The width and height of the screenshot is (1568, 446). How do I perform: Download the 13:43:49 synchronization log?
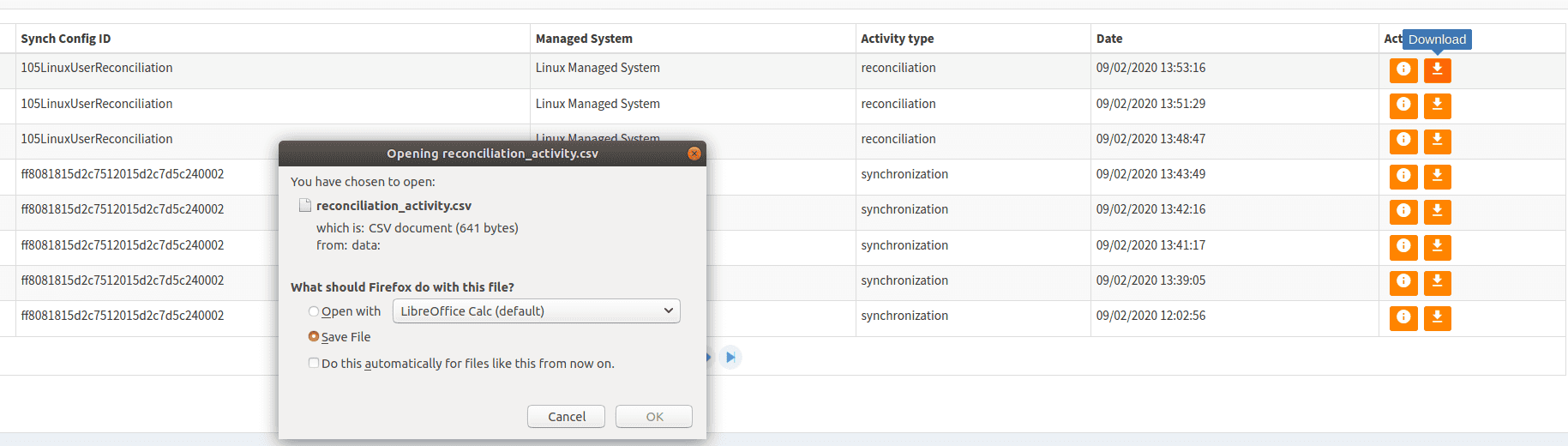coord(1437,177)
